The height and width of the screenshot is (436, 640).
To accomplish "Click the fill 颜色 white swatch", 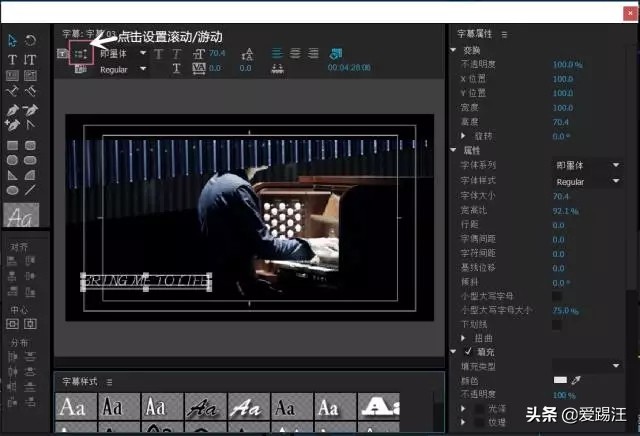I will [x=560, y=380].
